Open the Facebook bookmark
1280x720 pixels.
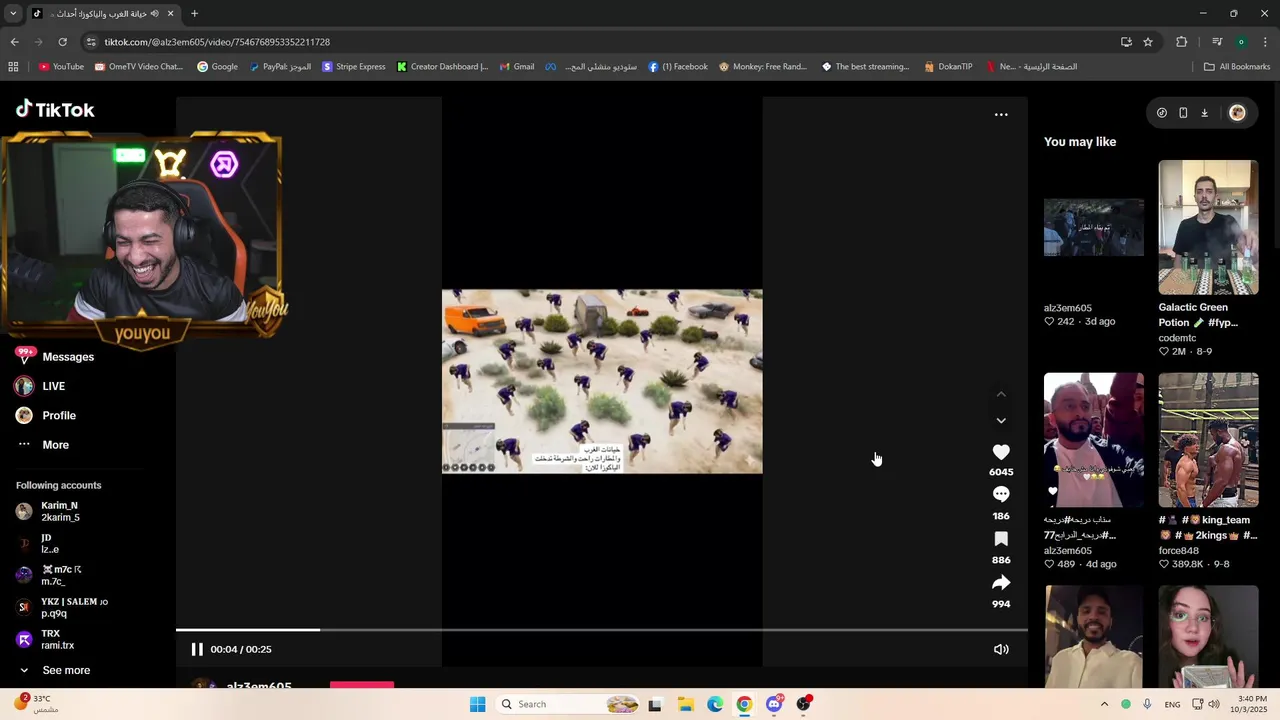pyautogui.click(x=677, y=67)
